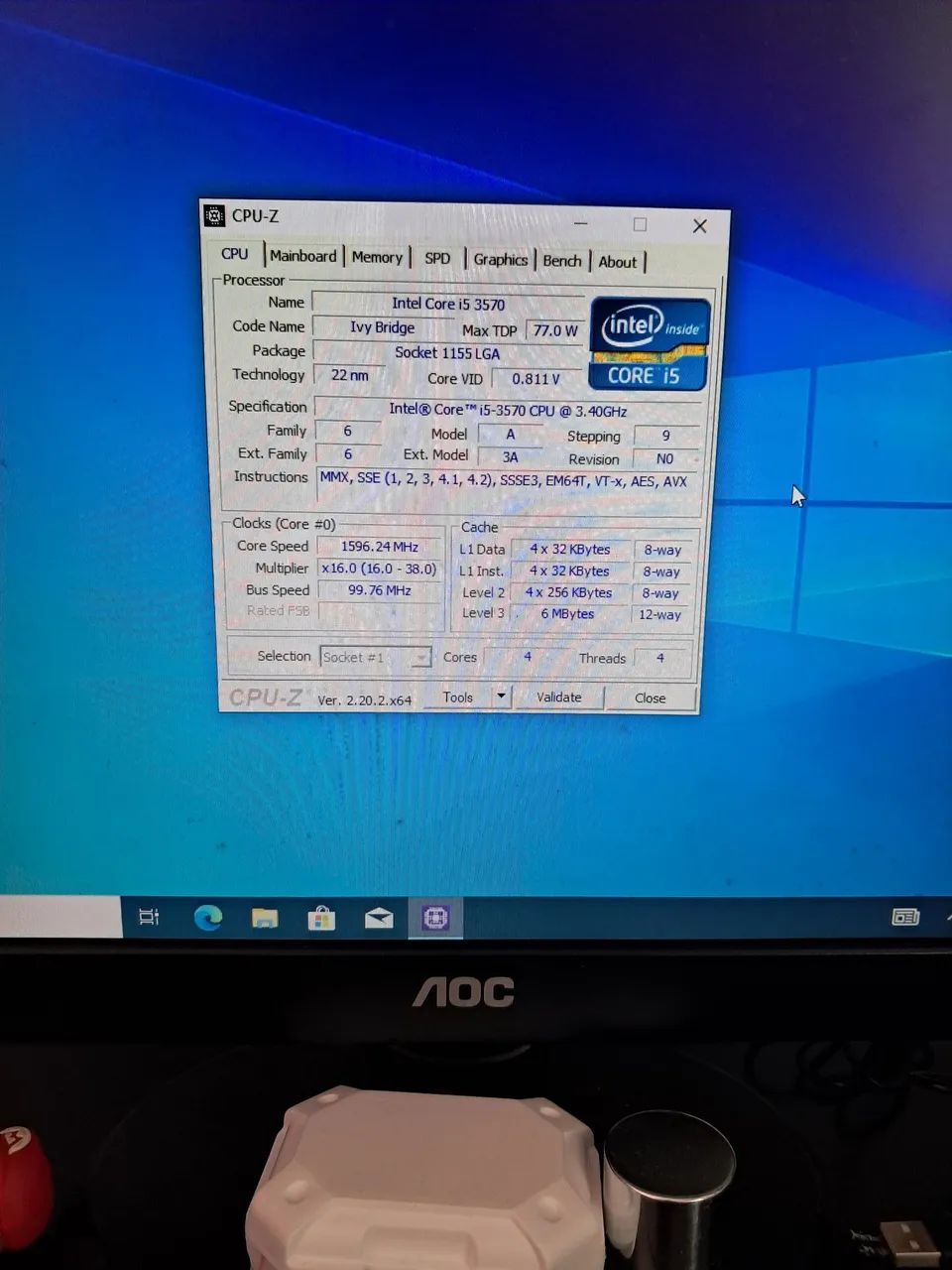Viewport: 952px width, 1270px height.
Task: Expand the Tools dropdown arrow
Action: point(501,697)
